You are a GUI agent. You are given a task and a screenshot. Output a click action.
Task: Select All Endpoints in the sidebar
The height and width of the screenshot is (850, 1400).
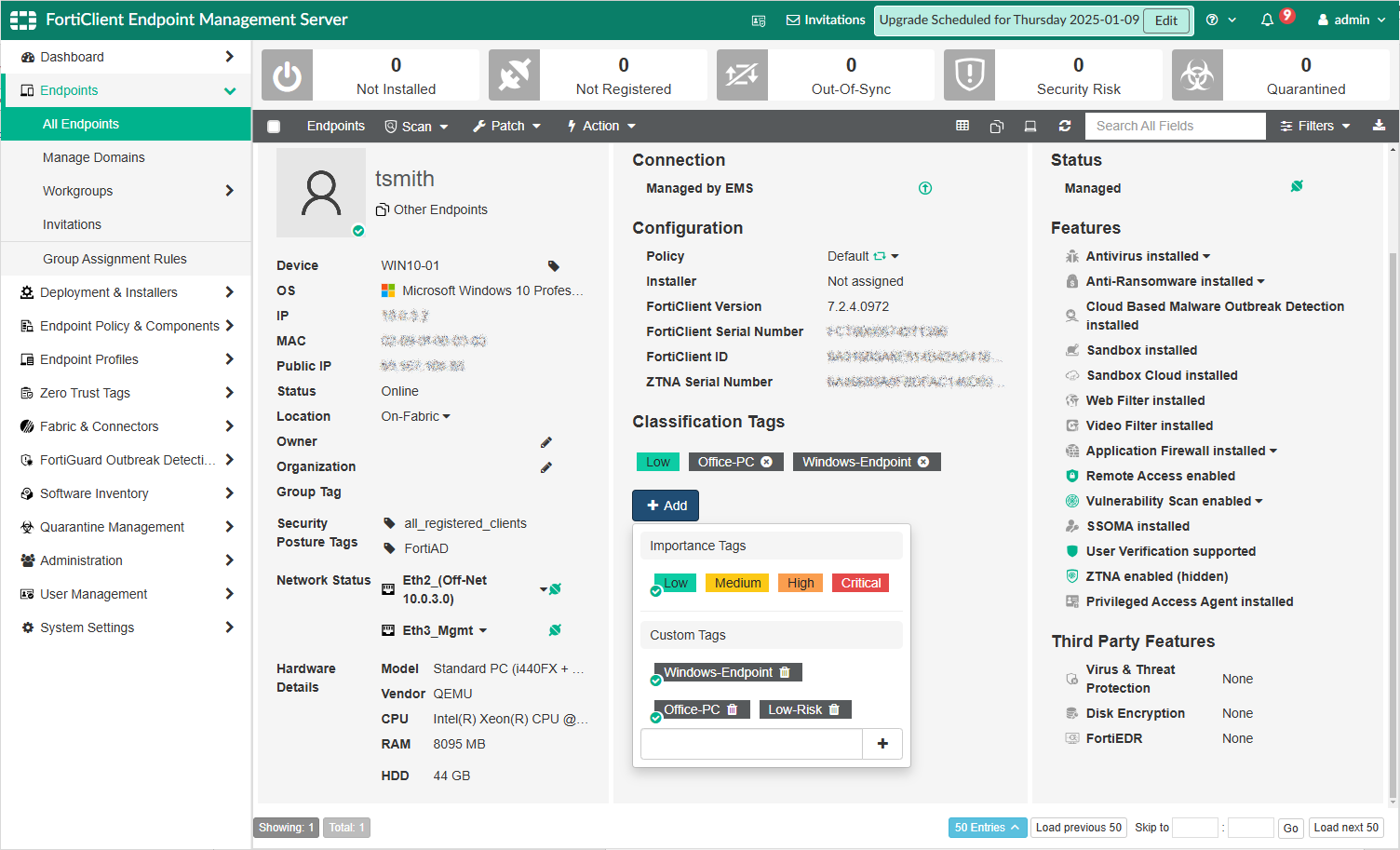pos(127,124)
